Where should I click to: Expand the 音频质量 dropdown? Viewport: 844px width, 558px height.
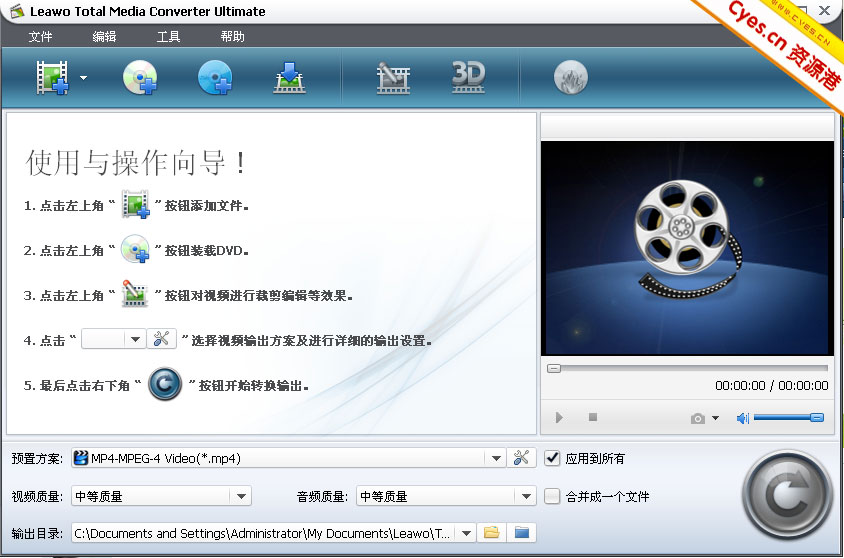click(x=526, y=496)
